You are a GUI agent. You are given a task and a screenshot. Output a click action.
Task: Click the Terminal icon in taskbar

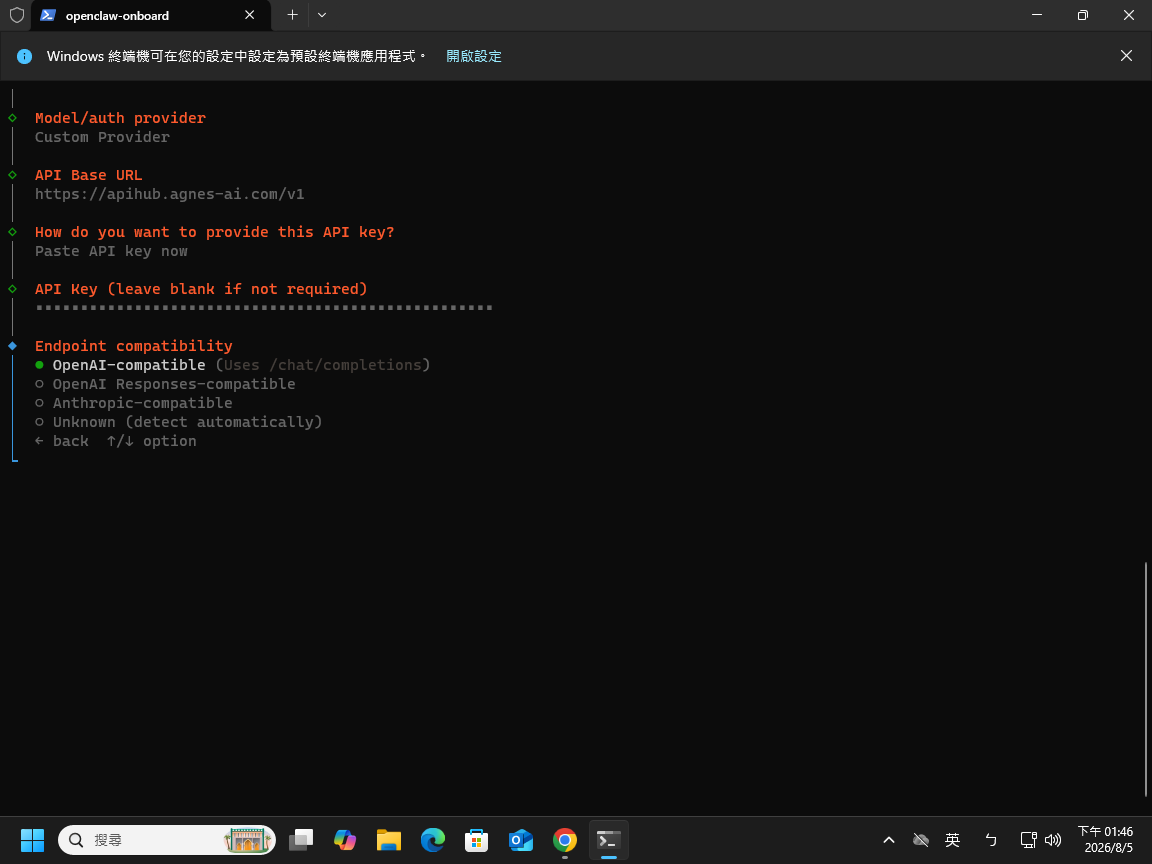pyautogui.click(x=609, y=840)
